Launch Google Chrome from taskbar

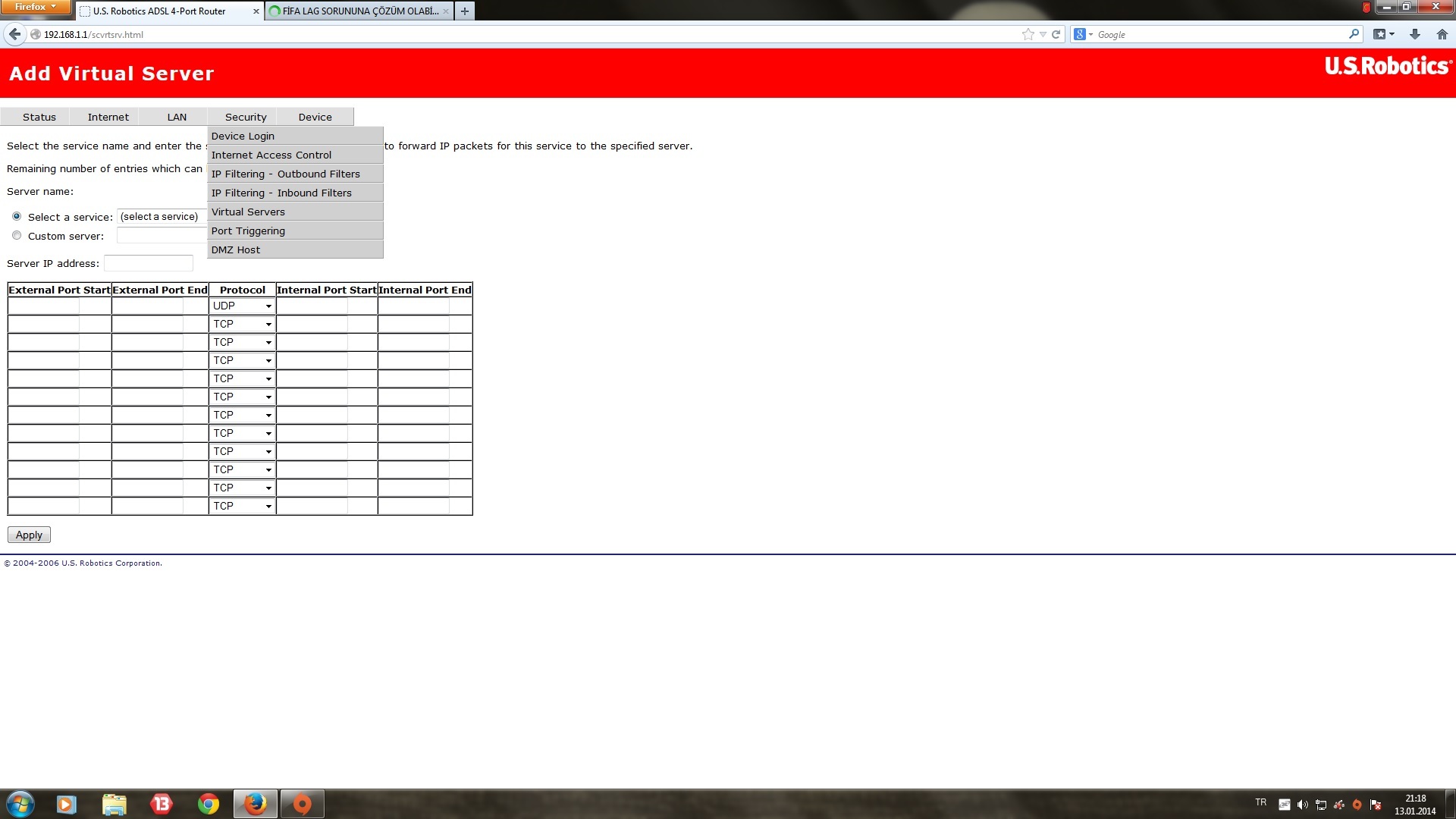pos(209,804)
